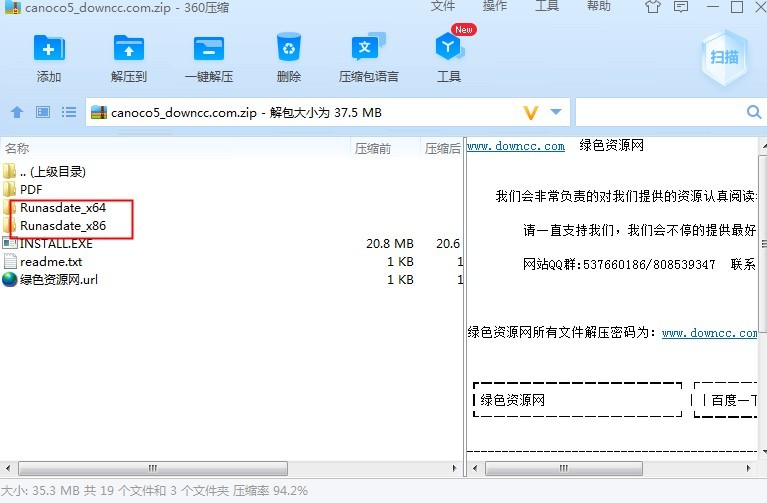Click the INSTALL.EXE file icon
The height and width of the screenshot is (503, 767).
(9, 243)
